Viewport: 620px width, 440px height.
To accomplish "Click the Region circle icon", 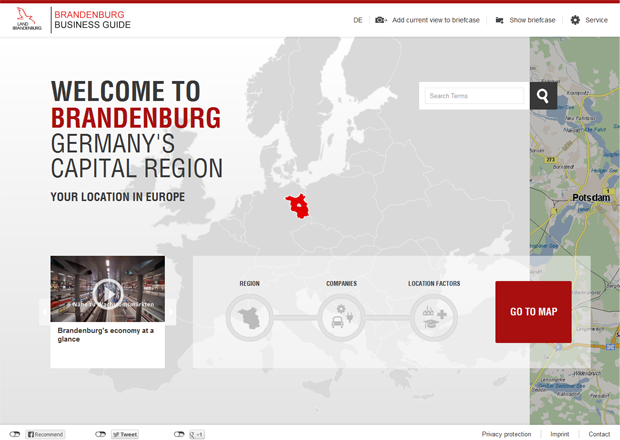I will pyautogui.click(x=249, y=317).
